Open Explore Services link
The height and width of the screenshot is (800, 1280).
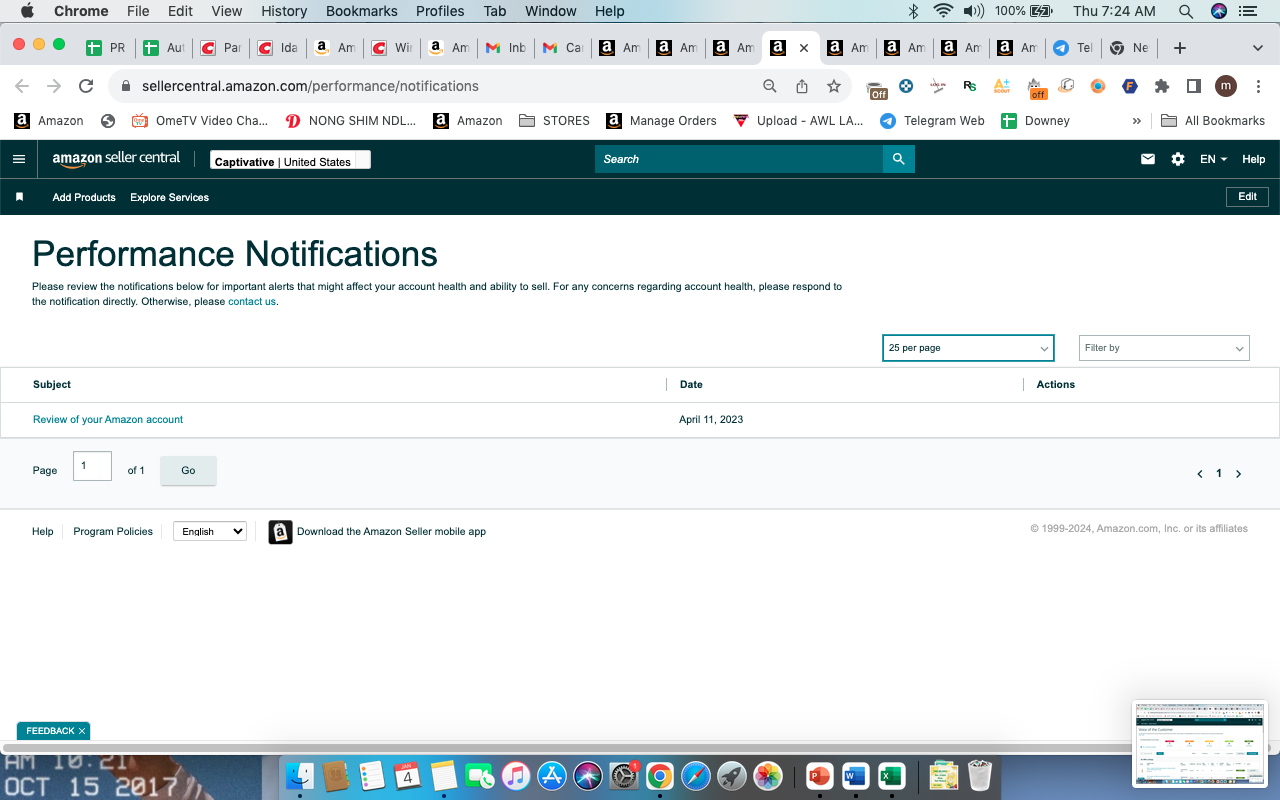click(169, 198)
